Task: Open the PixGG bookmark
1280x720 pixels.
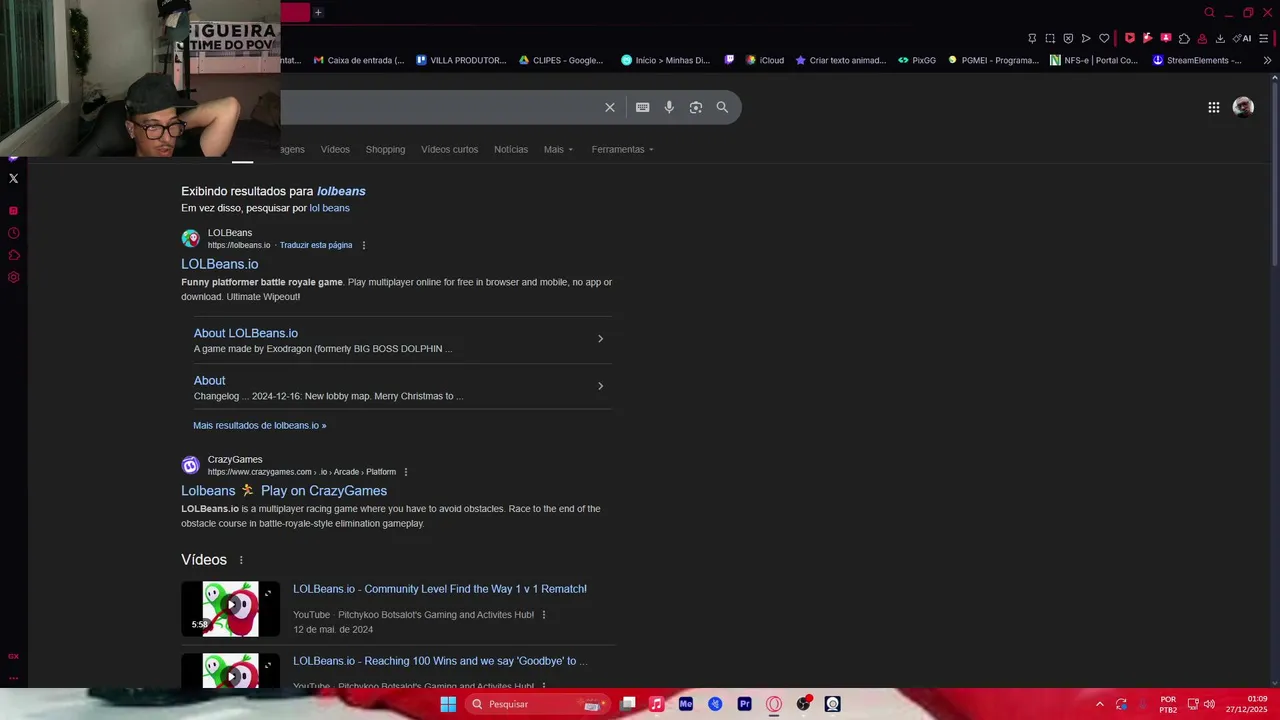Action: coord(917,60)
